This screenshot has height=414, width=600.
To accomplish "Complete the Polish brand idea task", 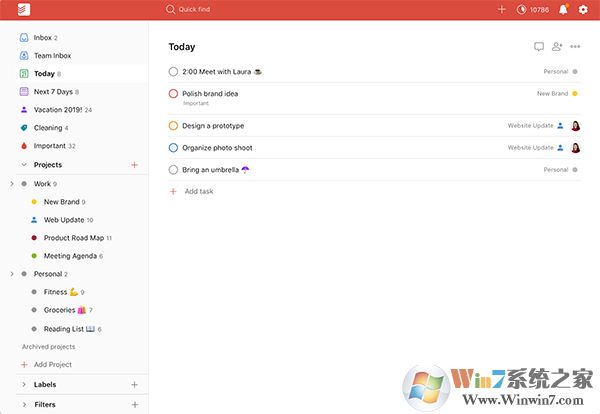I will (173, 93).
